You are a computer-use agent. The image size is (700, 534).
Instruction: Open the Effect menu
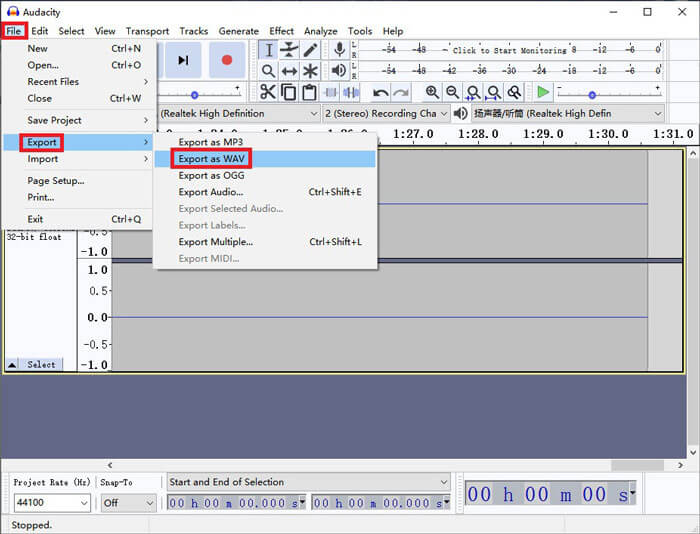click(x=281, y=31)
